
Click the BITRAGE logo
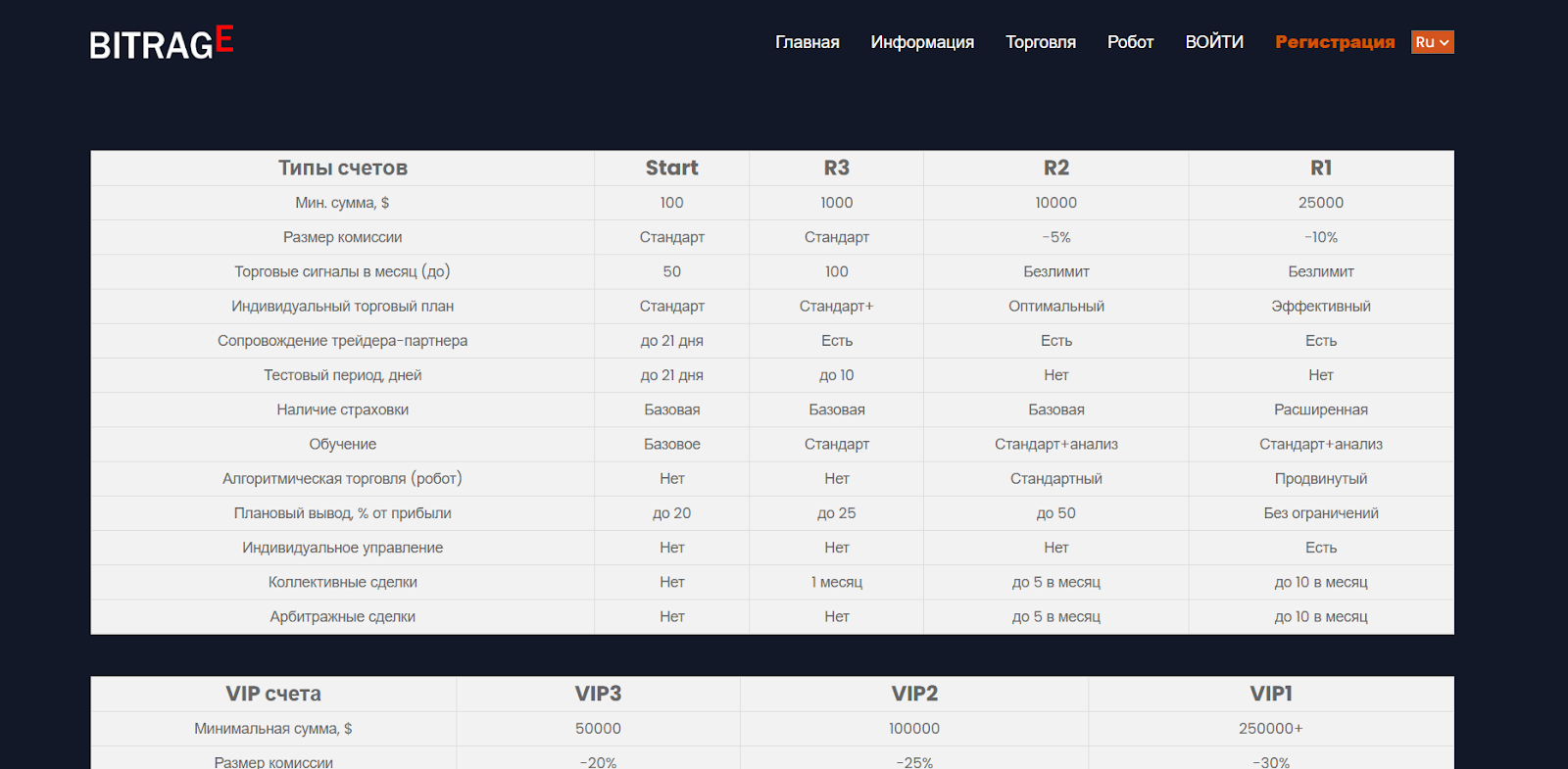tap(162, 43)
